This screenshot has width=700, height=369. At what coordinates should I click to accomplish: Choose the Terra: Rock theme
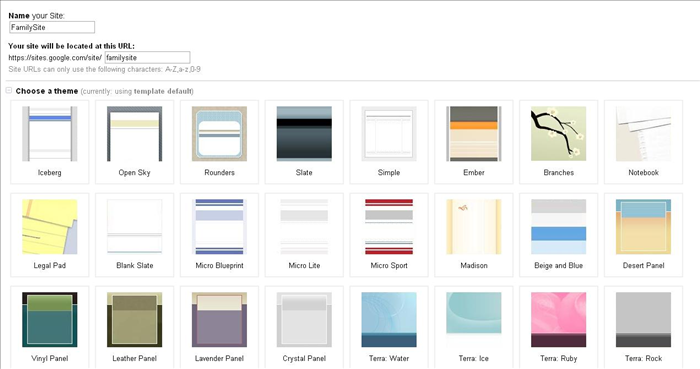tap(643, 327)
